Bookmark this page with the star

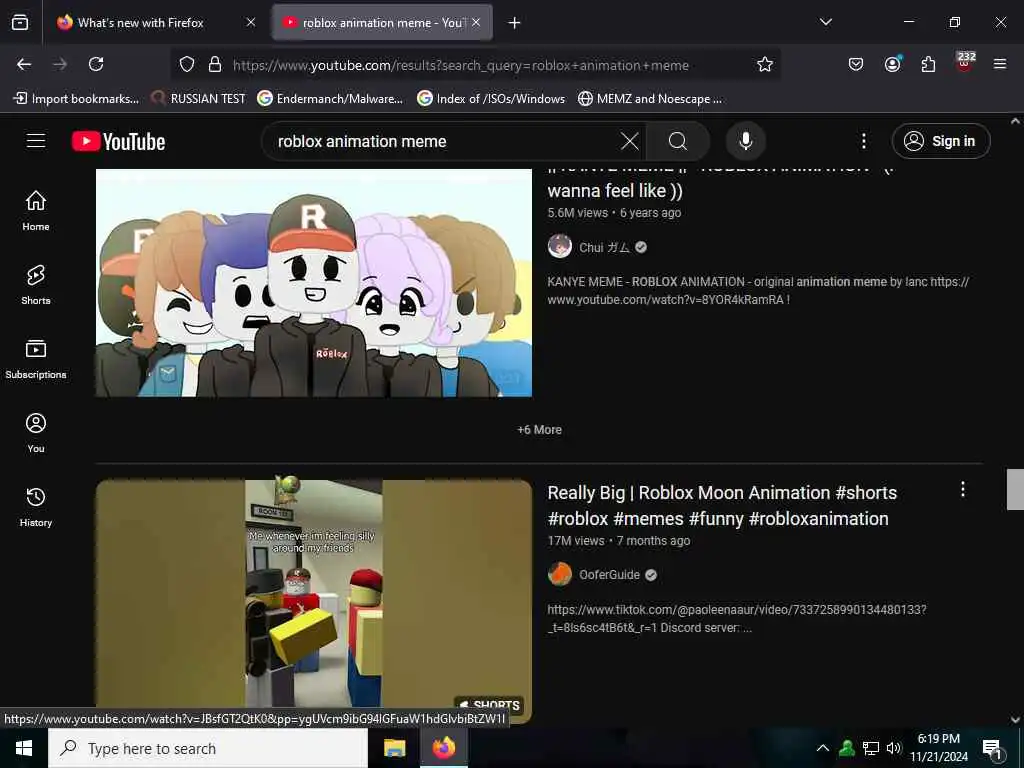tap(765, 64)
